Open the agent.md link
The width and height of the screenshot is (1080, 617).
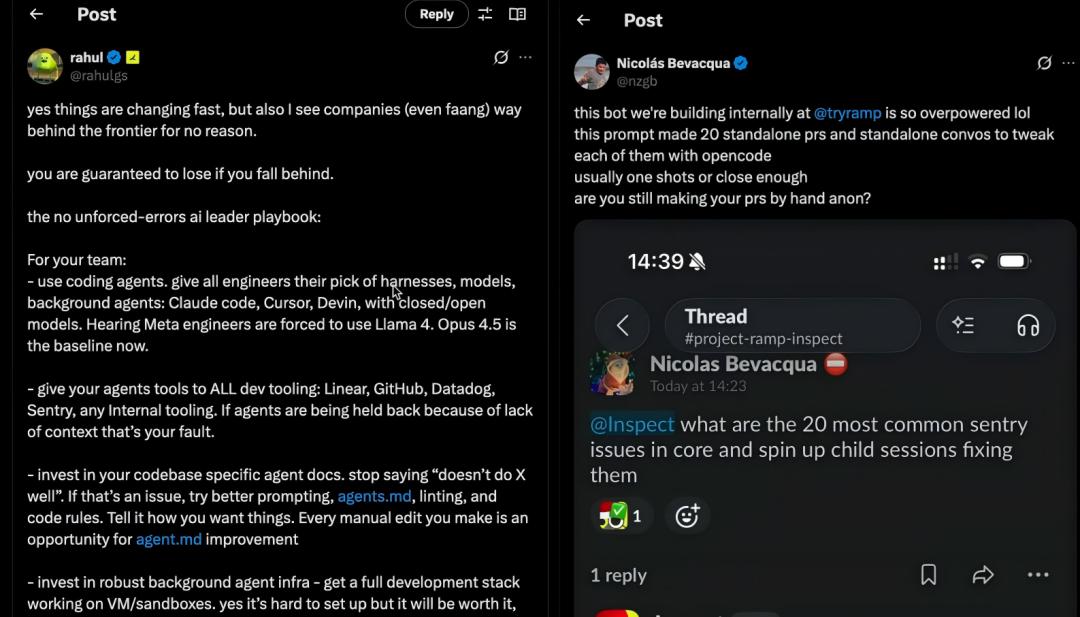tap(169, 539)
